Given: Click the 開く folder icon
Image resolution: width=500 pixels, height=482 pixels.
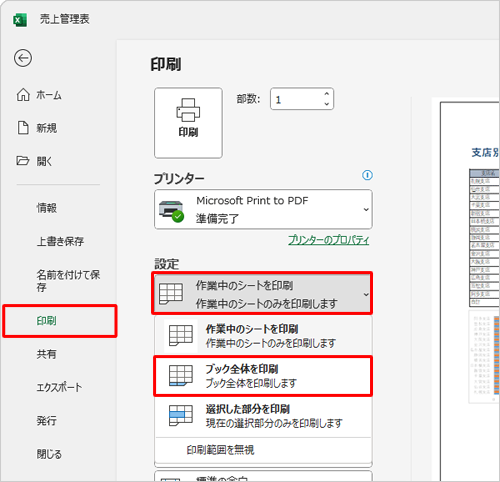Looking at the screenshot, I should (23, 161).
